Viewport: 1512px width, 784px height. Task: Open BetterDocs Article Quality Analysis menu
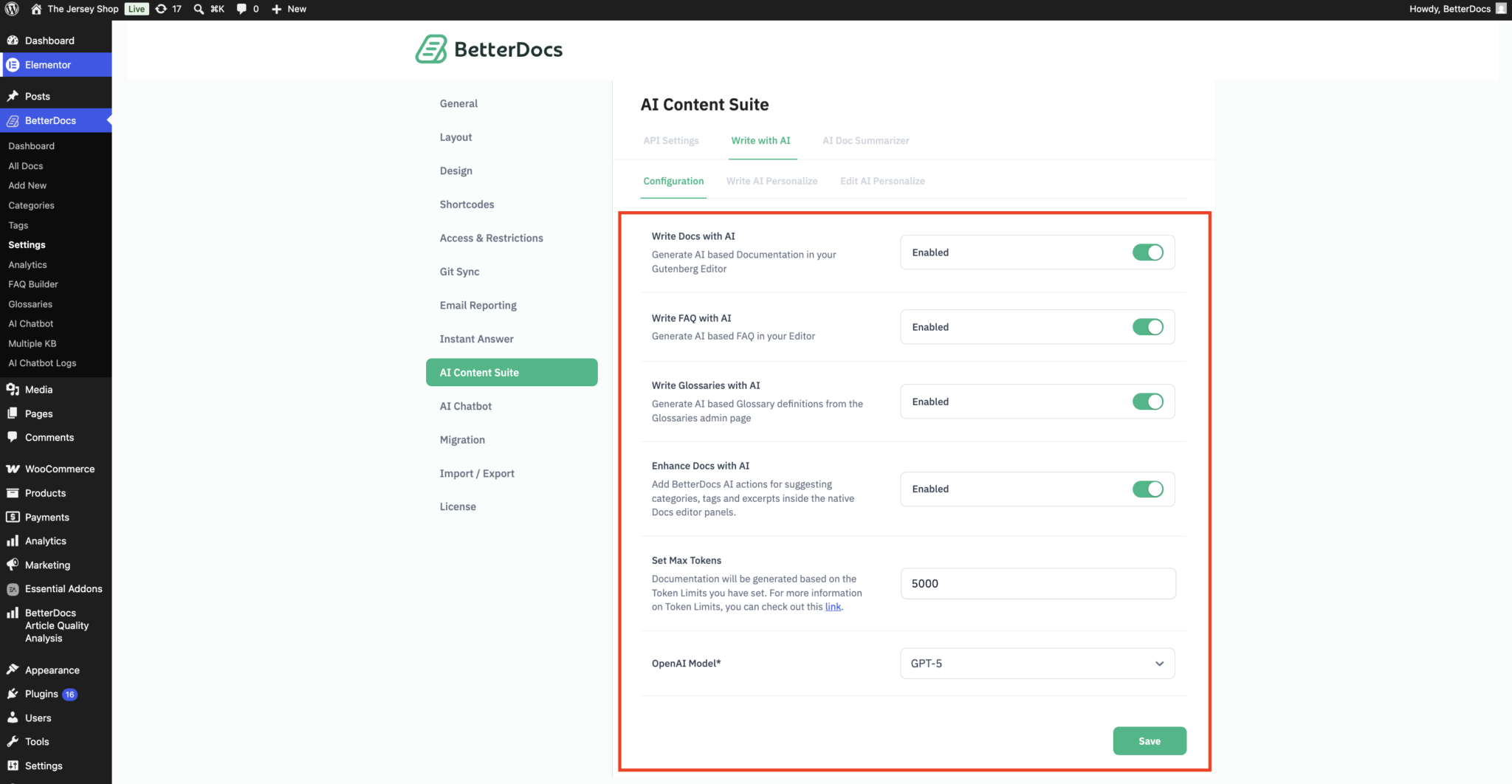(56, 625)
